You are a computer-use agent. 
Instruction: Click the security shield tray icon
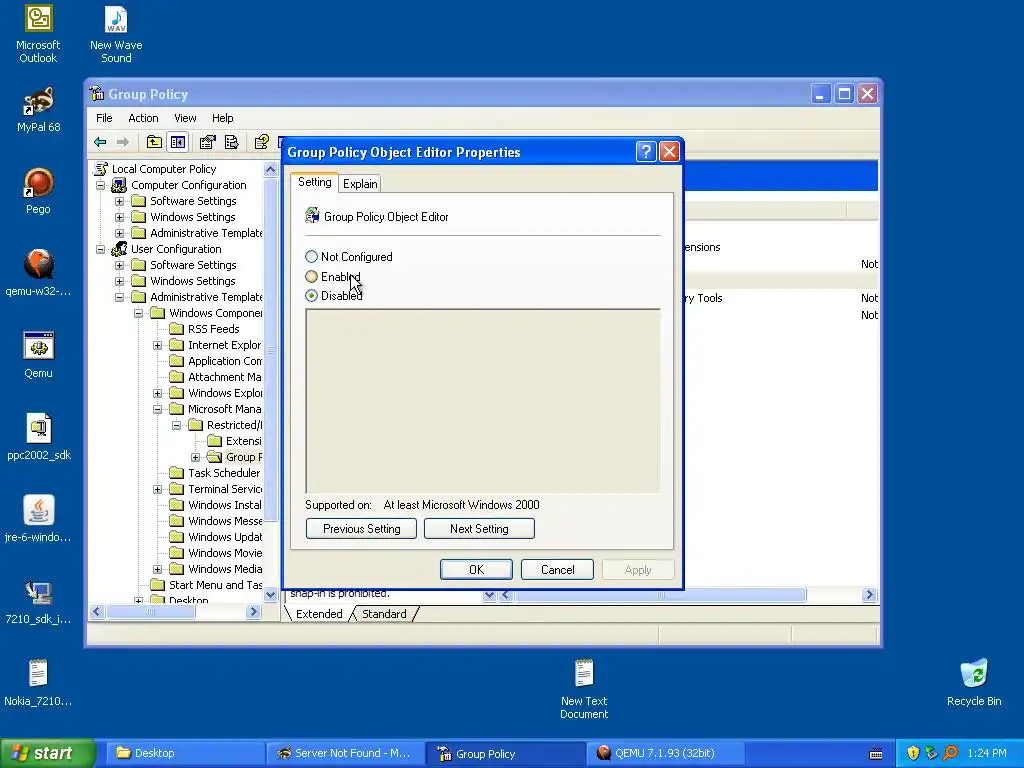(913, 753)
